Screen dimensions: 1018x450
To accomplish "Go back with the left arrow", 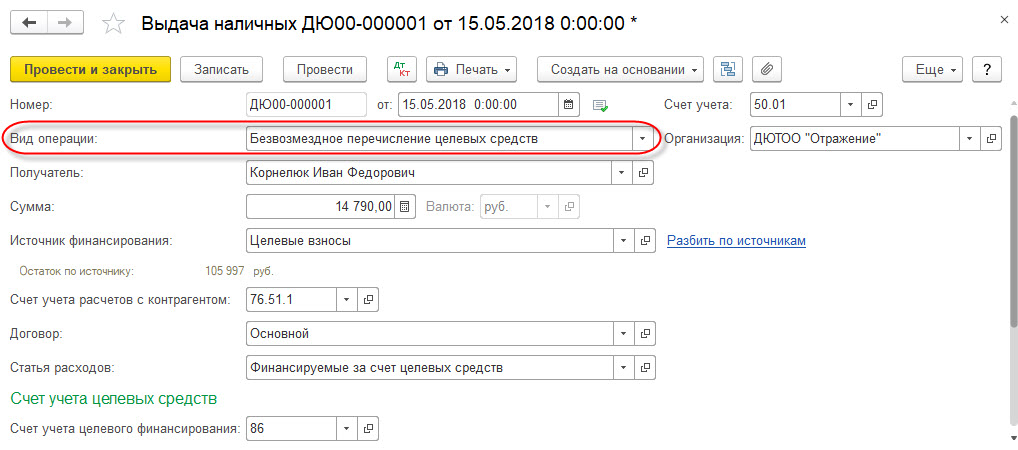I will coord(30,22).
